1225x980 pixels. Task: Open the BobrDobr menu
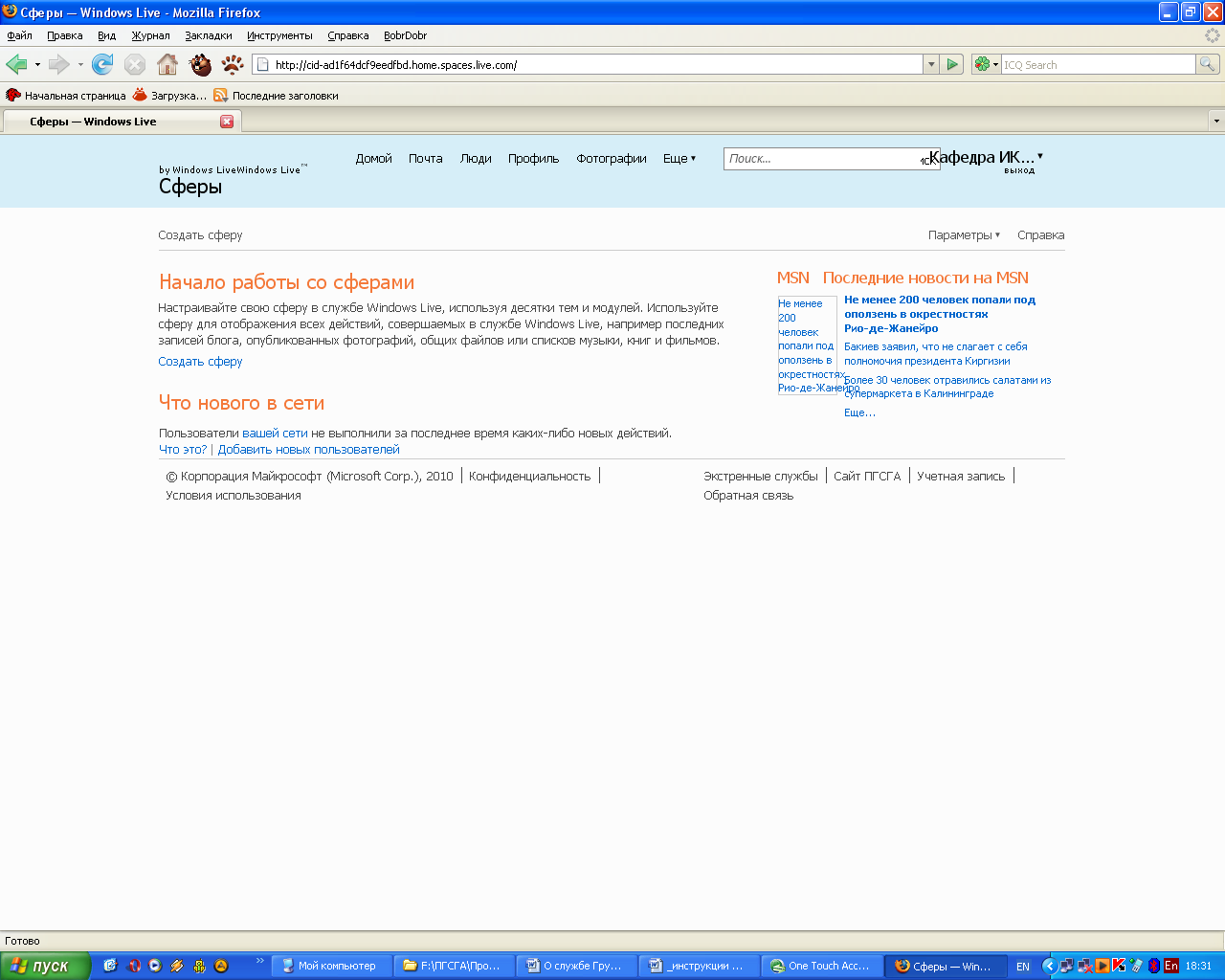coord(405,35)
